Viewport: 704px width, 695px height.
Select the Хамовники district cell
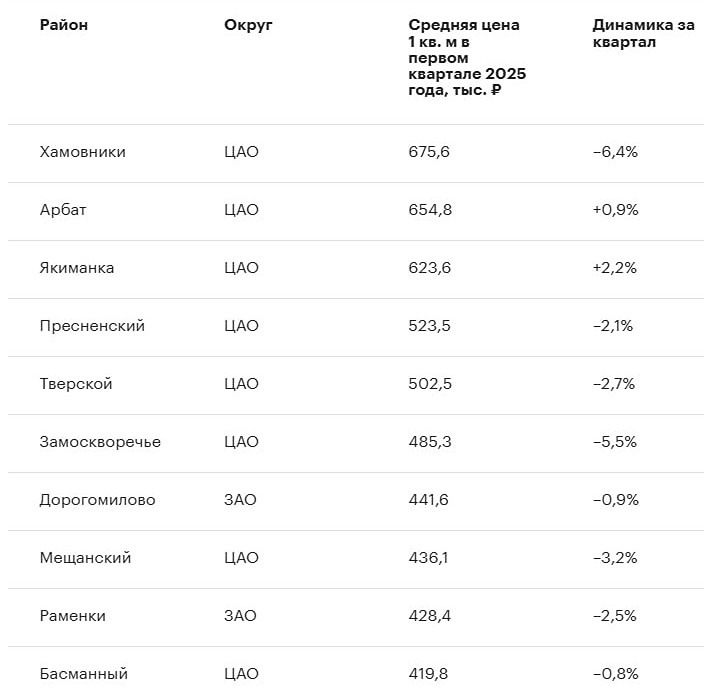tap(83, 152)
